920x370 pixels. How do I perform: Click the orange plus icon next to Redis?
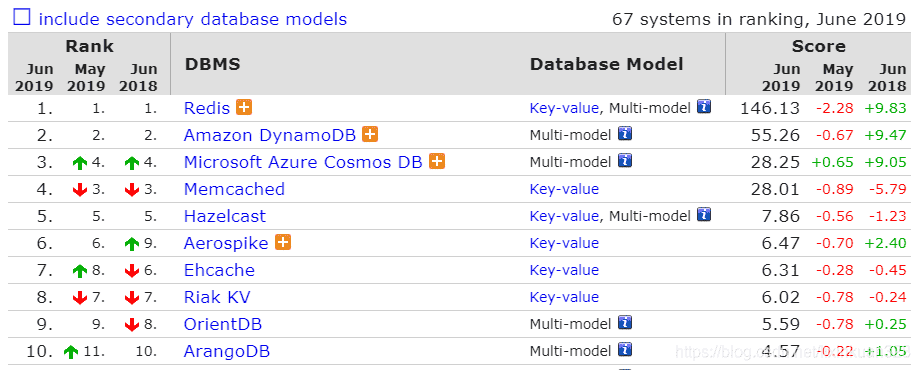pyautogui.click(x=244, y=107)
